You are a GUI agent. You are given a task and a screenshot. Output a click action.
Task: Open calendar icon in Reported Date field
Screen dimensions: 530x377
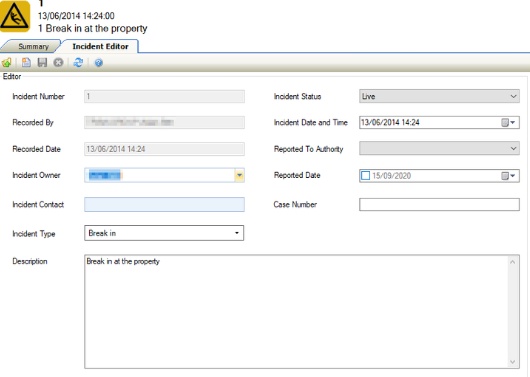point(505,176)
